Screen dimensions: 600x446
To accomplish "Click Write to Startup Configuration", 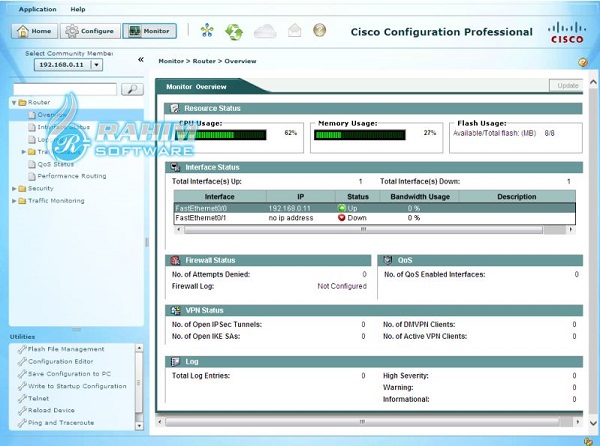I will [x=77, y=386].
